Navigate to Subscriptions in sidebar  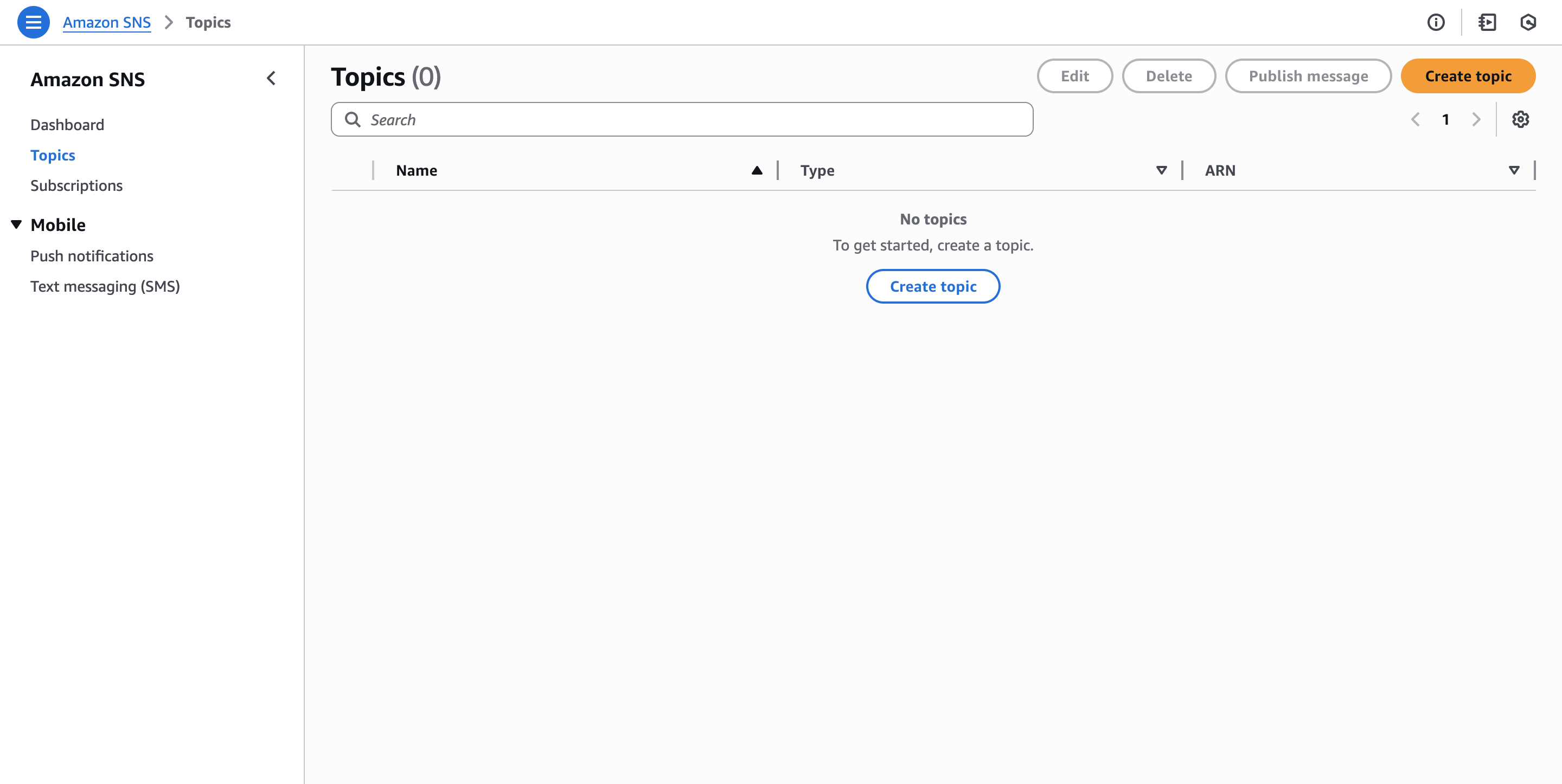pyautogui.click(x=76, y=185)
